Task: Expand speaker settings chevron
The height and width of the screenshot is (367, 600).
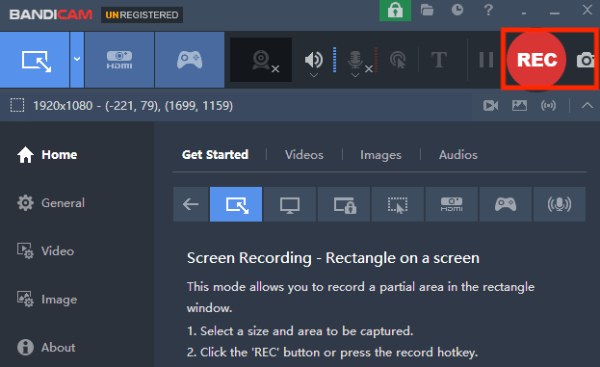Action: 314,75
